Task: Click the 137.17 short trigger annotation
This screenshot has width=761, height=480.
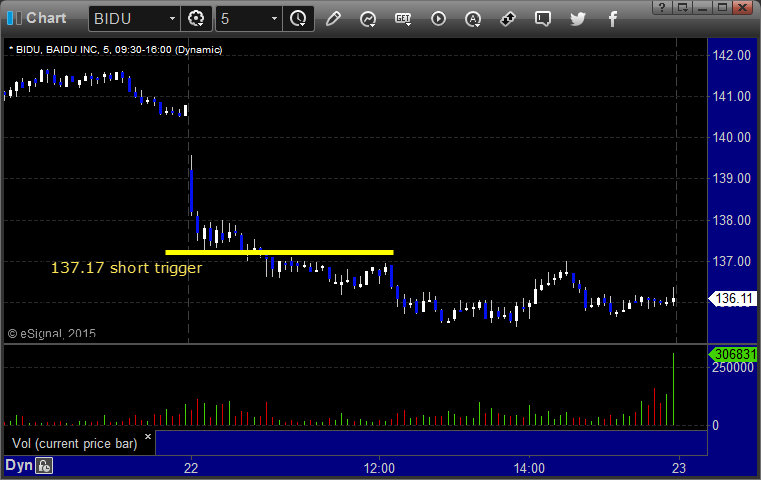Action: (126, 267)
